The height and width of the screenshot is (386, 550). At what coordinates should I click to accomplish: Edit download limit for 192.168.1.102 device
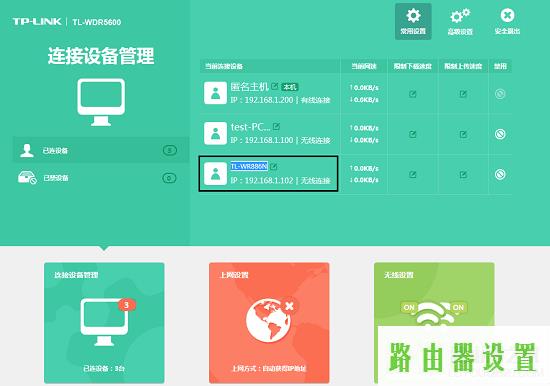click(x=412, y=174)
